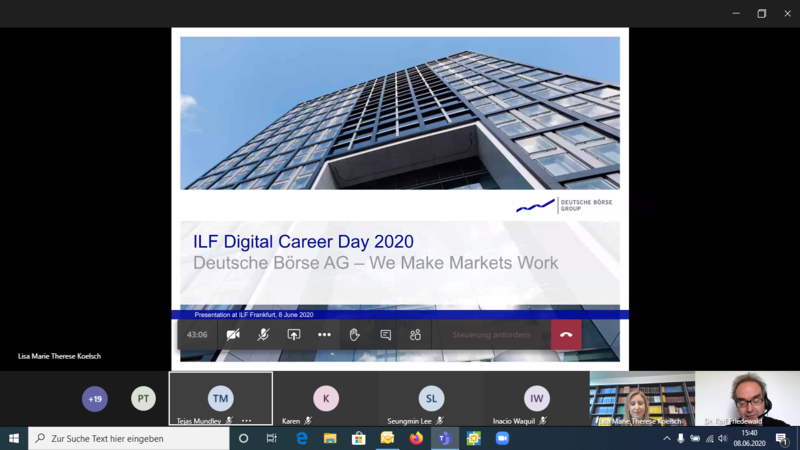
Task: Hang up the call with red button
Action: click(566, 335)
